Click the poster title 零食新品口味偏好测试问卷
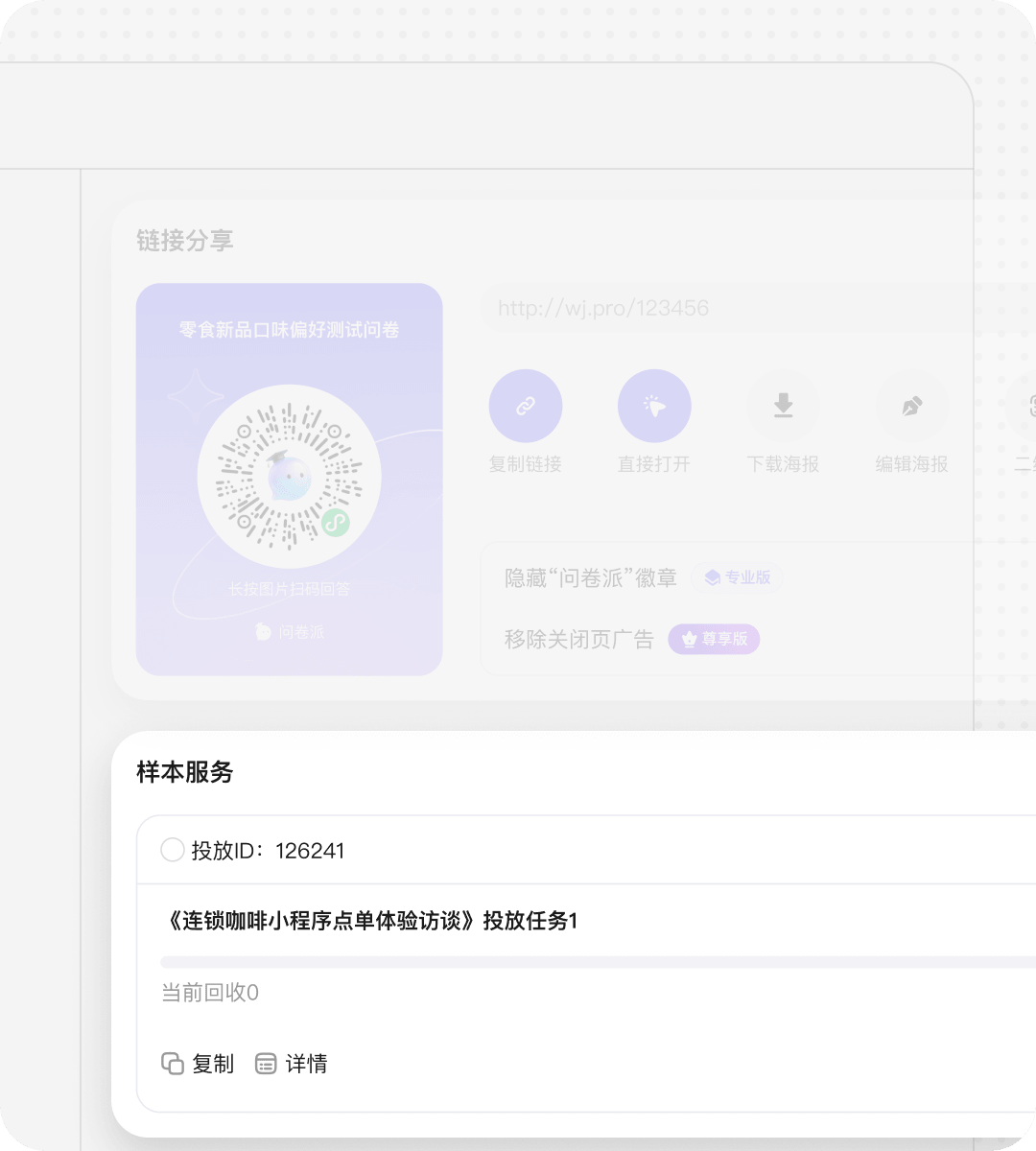 [289, 330]
